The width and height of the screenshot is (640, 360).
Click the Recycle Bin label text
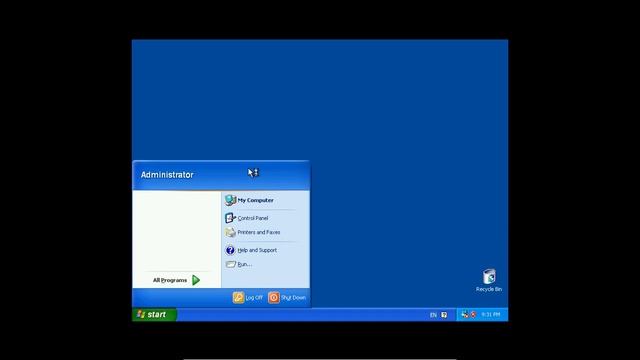[489, 289]
